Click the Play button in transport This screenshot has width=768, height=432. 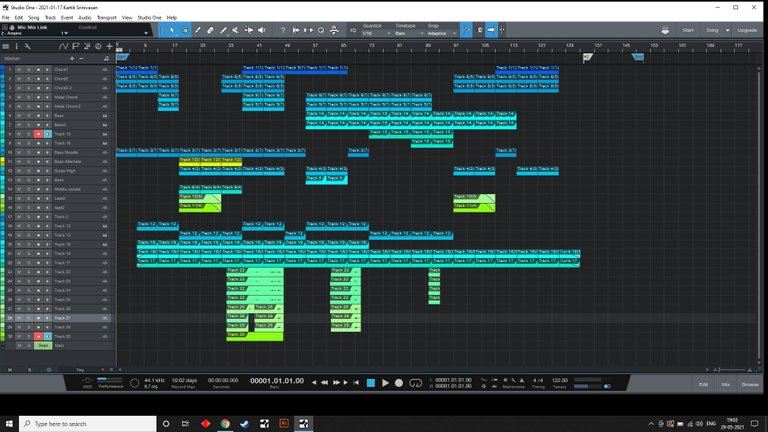click(385, 383)
